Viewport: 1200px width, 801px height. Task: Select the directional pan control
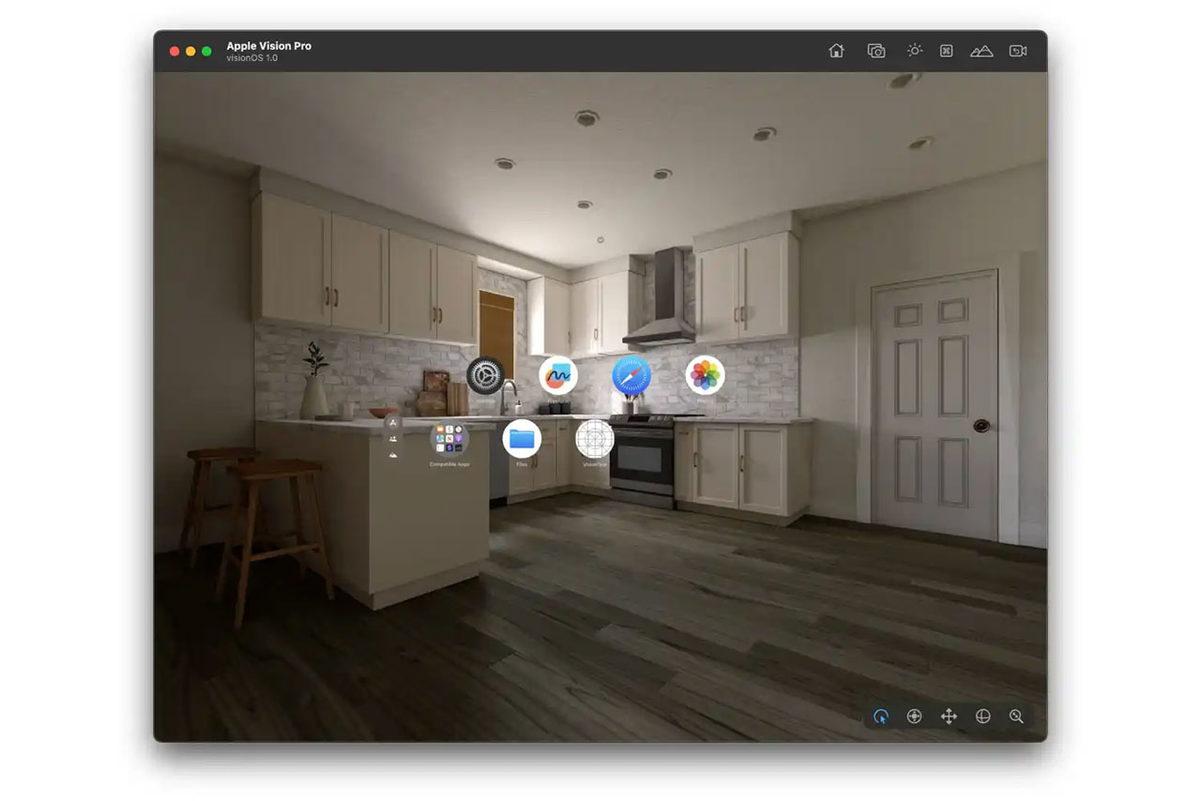point(914,716)
